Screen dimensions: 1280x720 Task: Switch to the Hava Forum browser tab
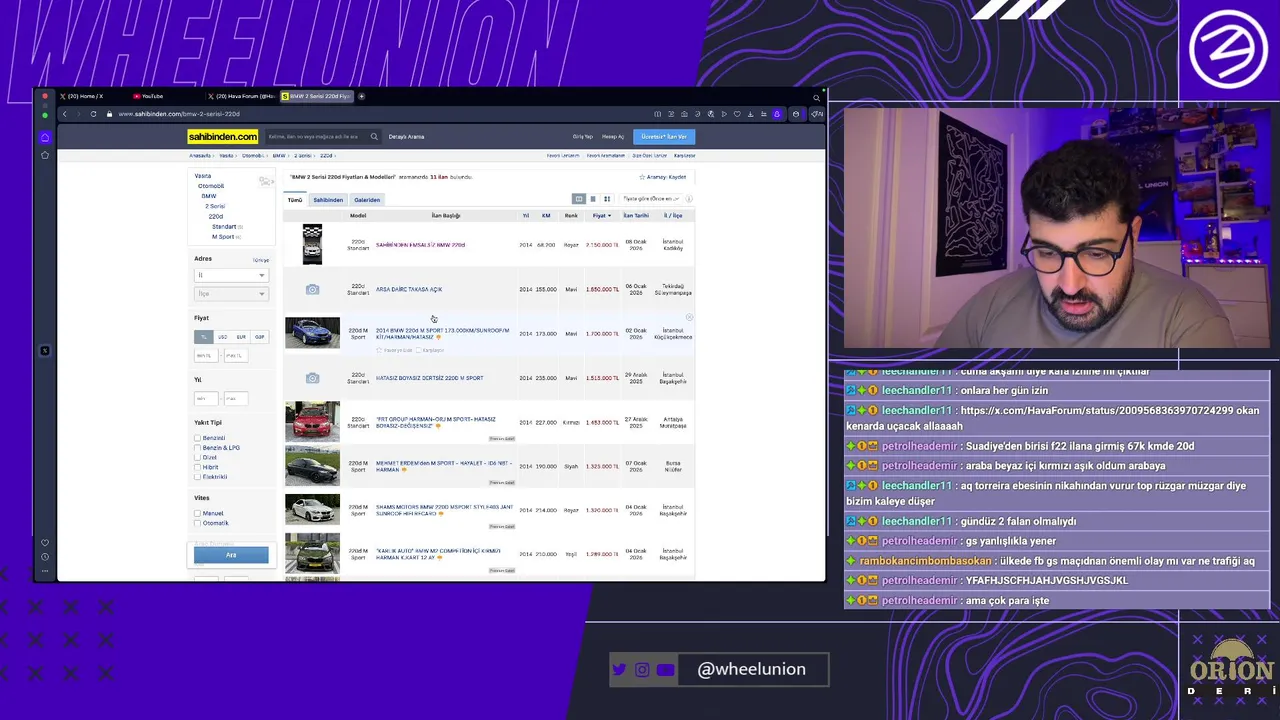(240, 96)
